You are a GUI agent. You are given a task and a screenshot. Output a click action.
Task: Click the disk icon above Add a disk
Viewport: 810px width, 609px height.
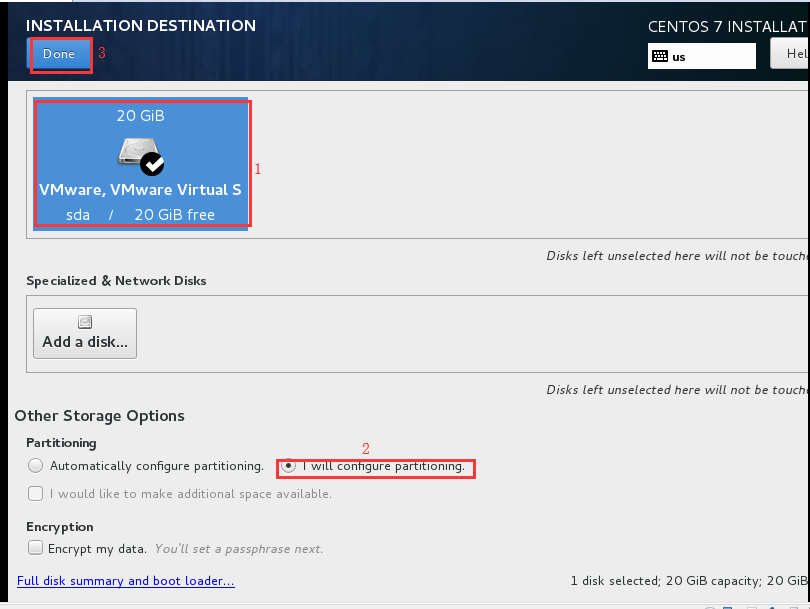pos(85,322)
